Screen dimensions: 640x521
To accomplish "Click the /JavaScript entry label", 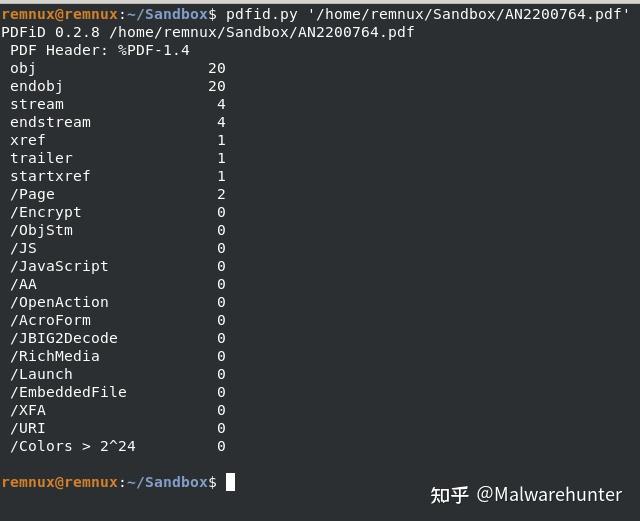I will 59,266.
